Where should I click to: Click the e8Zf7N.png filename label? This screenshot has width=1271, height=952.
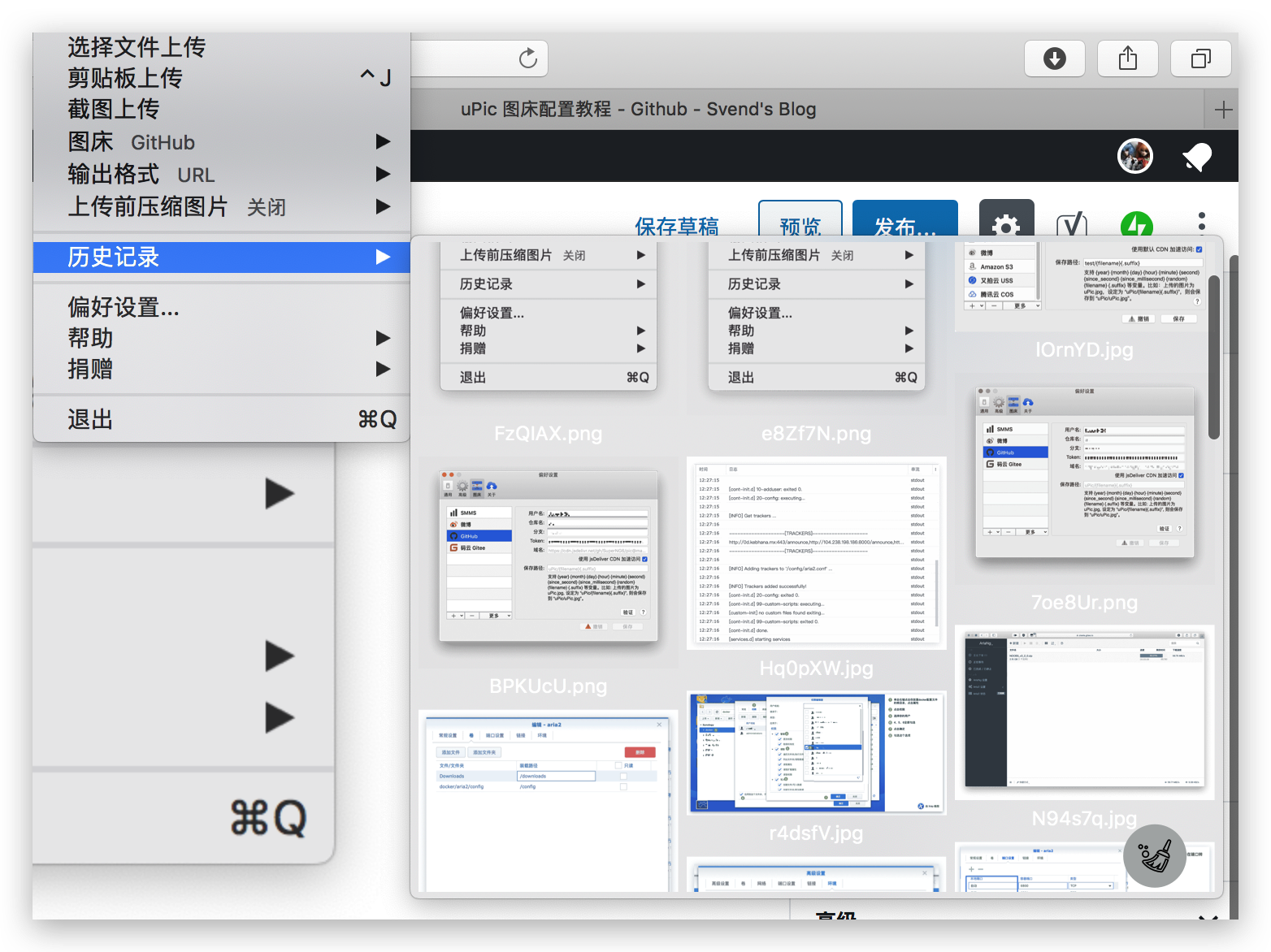817,434
